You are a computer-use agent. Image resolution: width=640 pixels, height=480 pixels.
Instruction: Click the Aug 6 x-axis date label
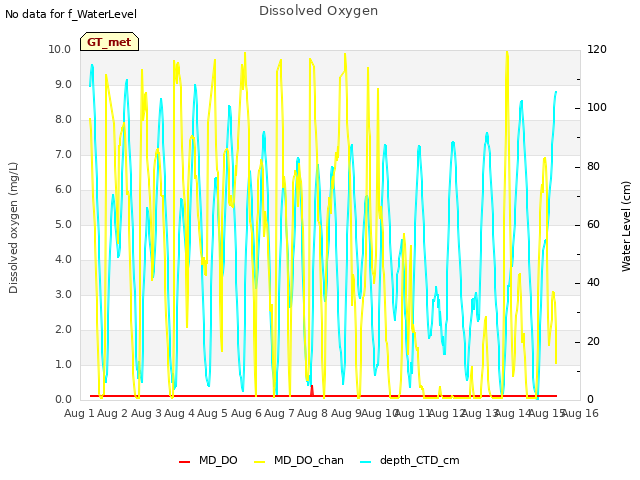[246, 413]
